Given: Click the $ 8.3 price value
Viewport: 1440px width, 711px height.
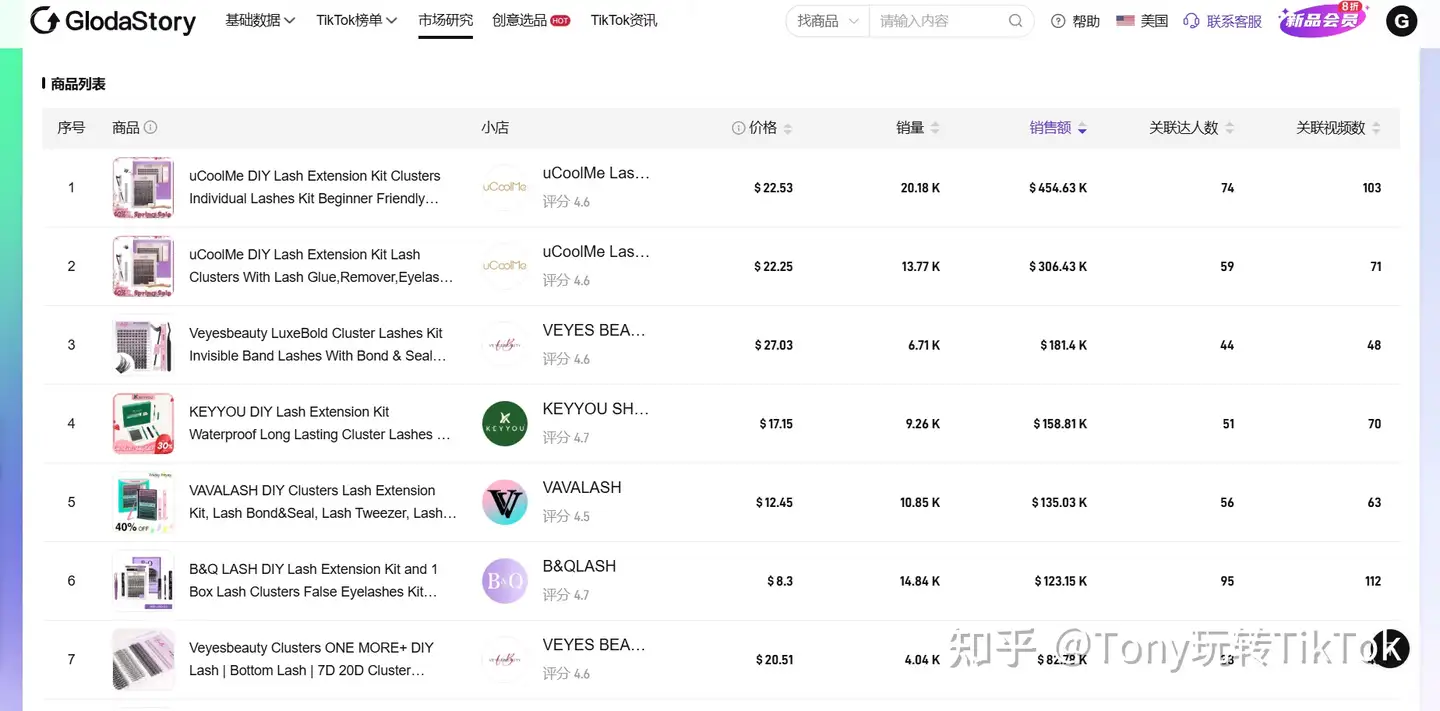Looking at the screenshot, I should click(780, 582).
